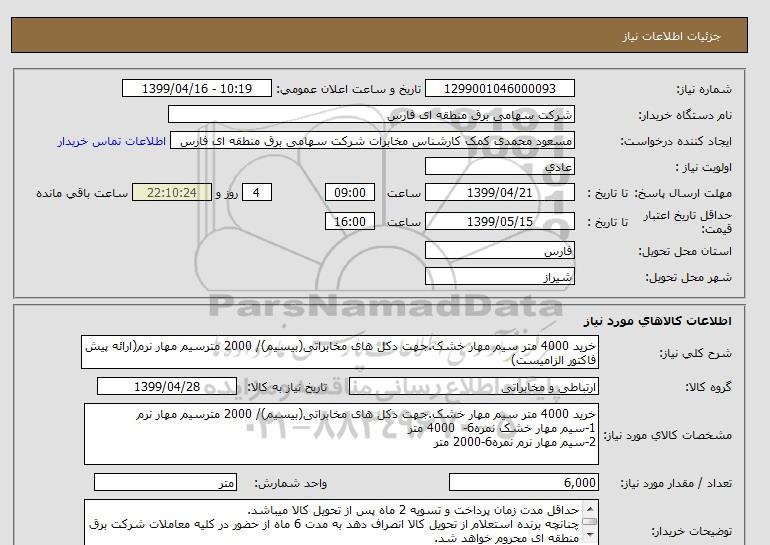This screenshot has width=770, height=545.
Task: Click the public announcement date field 1399/04/16 - 10:19
Action: (196, 88)
